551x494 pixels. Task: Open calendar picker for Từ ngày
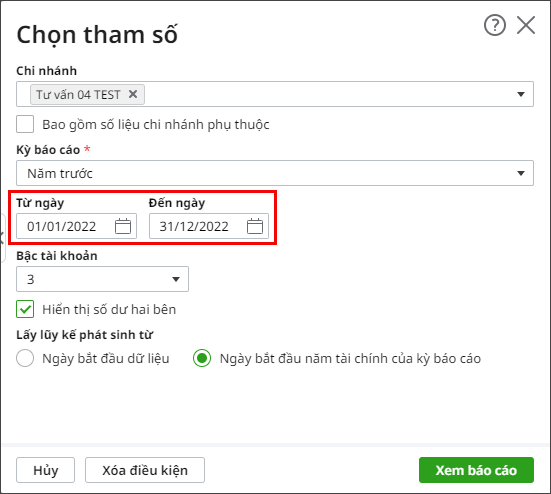click(x=123, y=226)
